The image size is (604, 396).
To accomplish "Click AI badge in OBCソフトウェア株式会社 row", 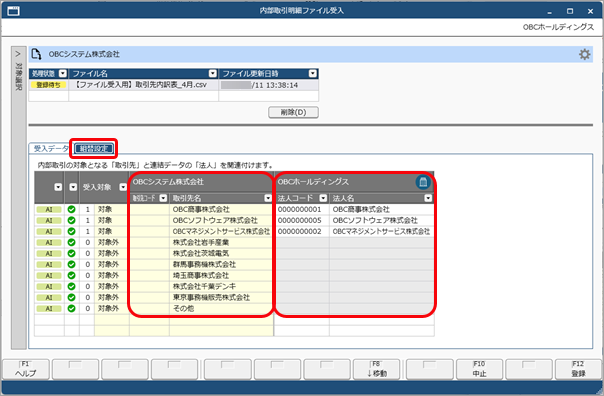I will point(49,221).
